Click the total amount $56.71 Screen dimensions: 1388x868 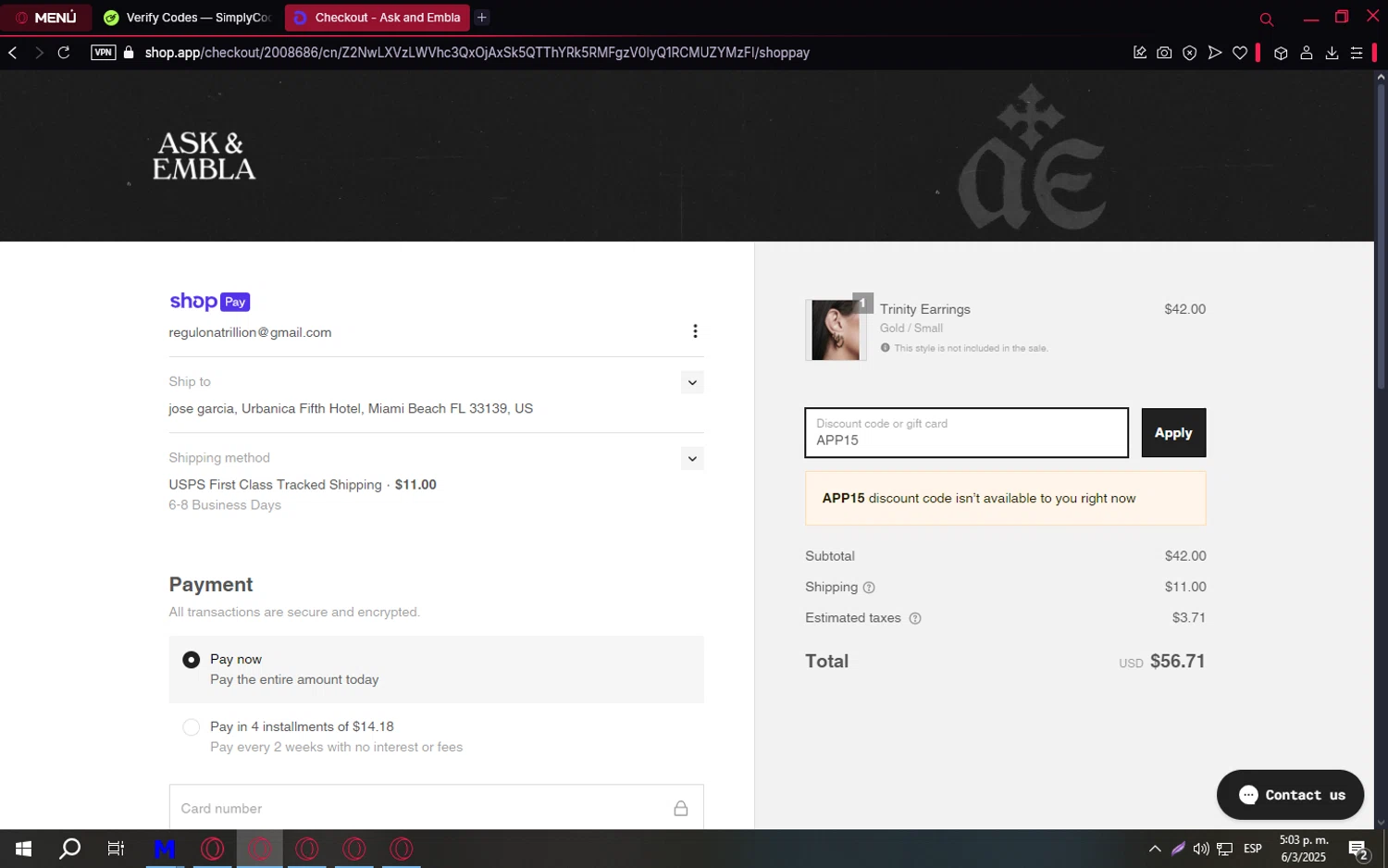tap(1177, 661)
